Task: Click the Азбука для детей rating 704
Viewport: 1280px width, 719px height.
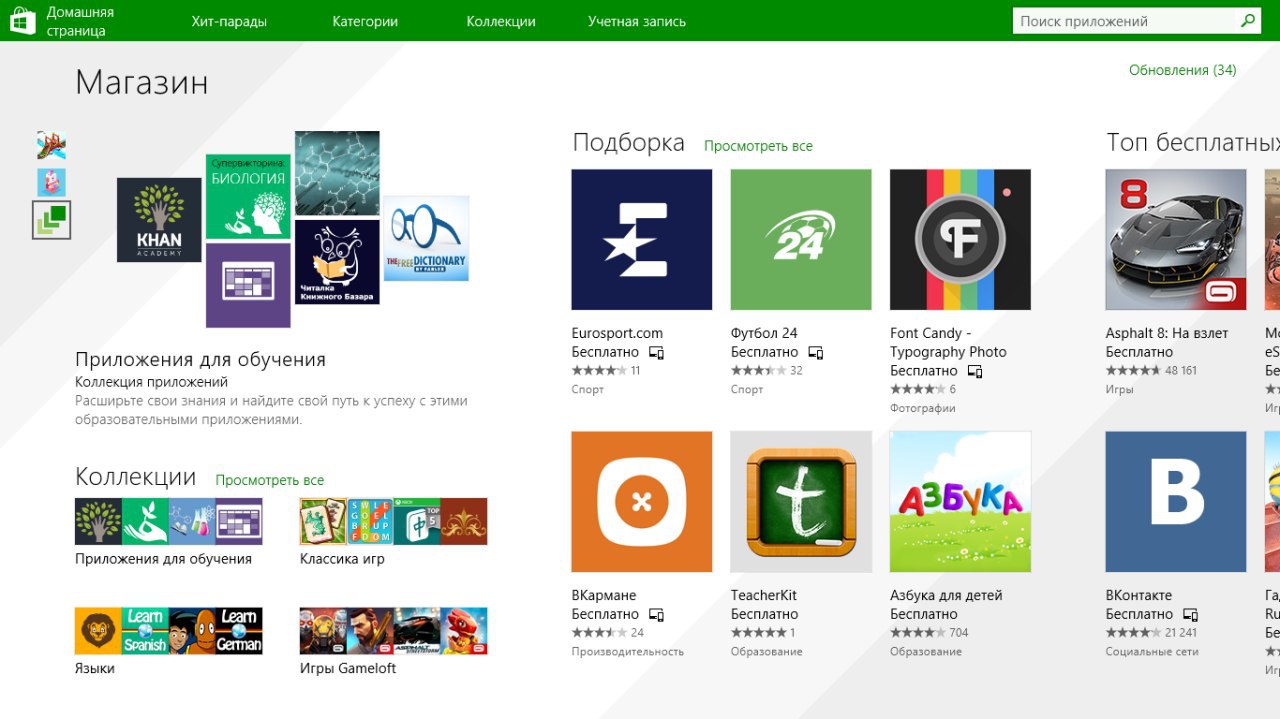Action: [x=929, y=632]
